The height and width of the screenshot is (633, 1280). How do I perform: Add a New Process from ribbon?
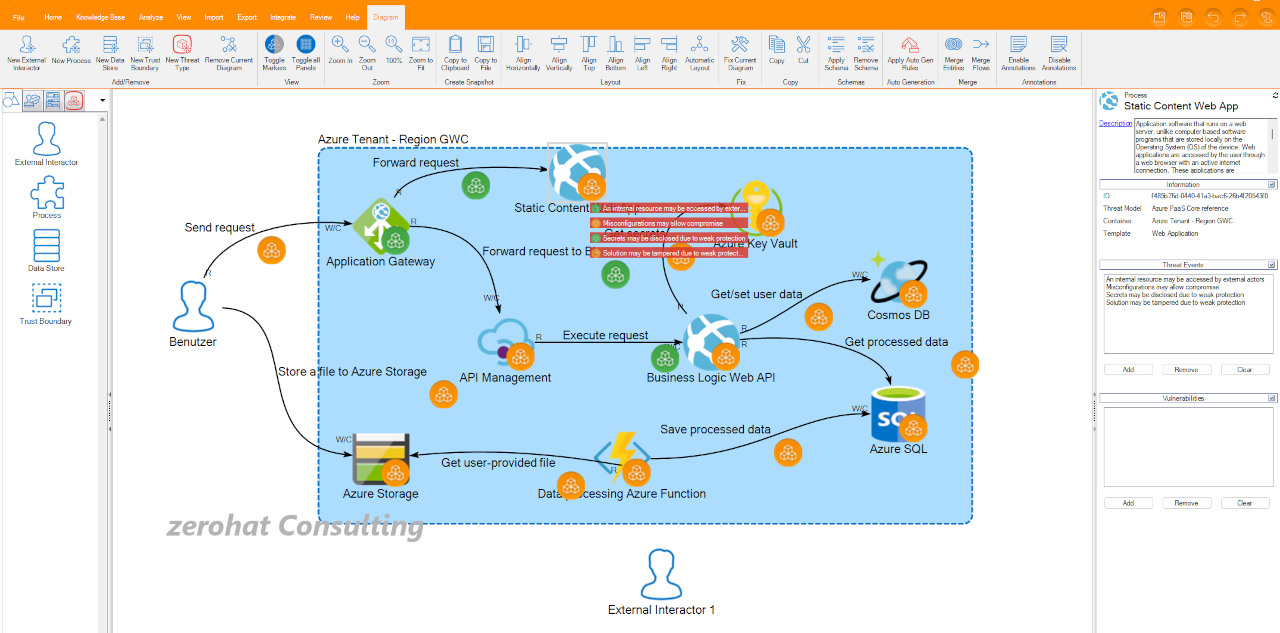(71, 50)
